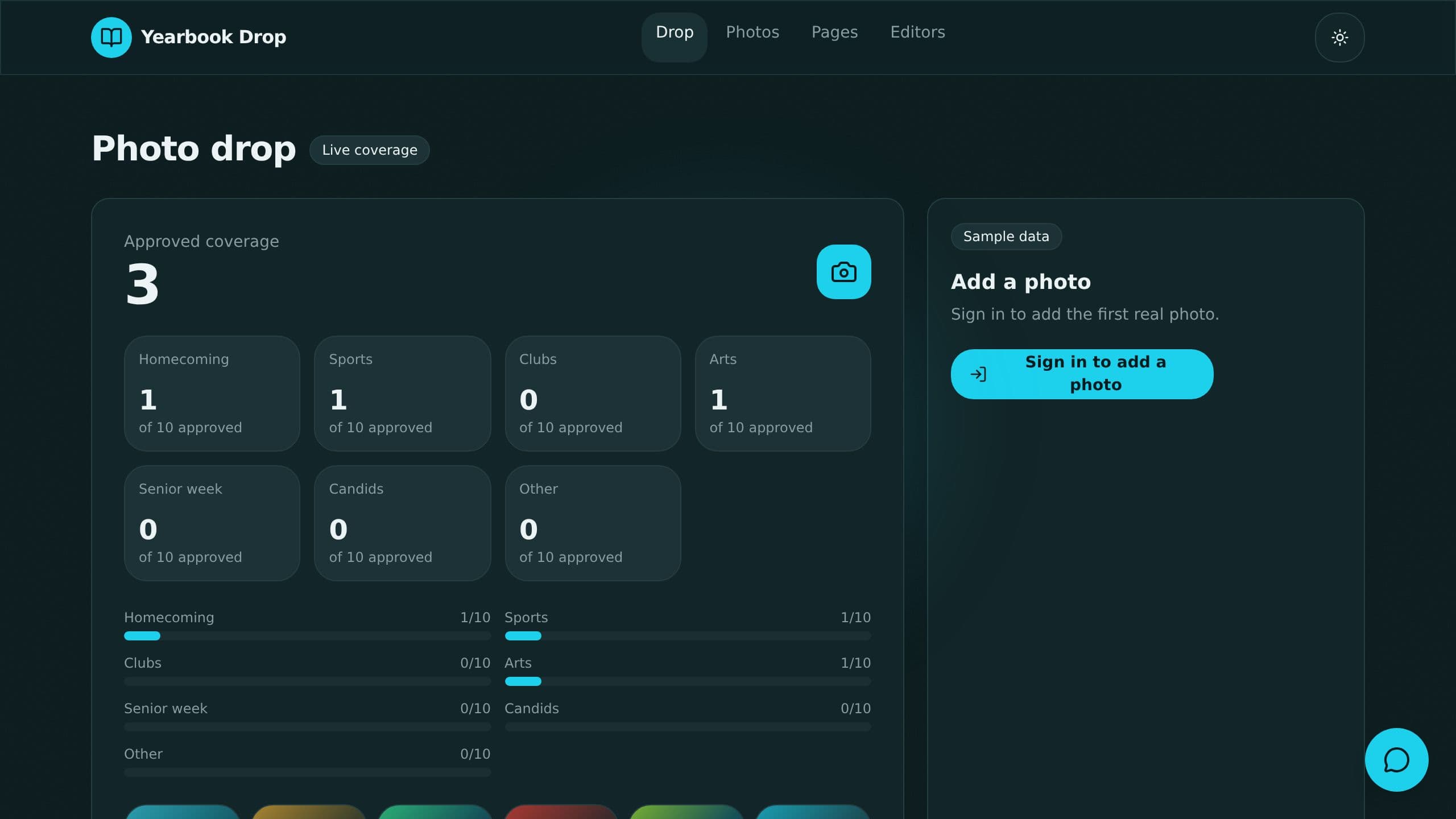Select the Other coverage card
1456x819 pixels.
coord(593,523)
